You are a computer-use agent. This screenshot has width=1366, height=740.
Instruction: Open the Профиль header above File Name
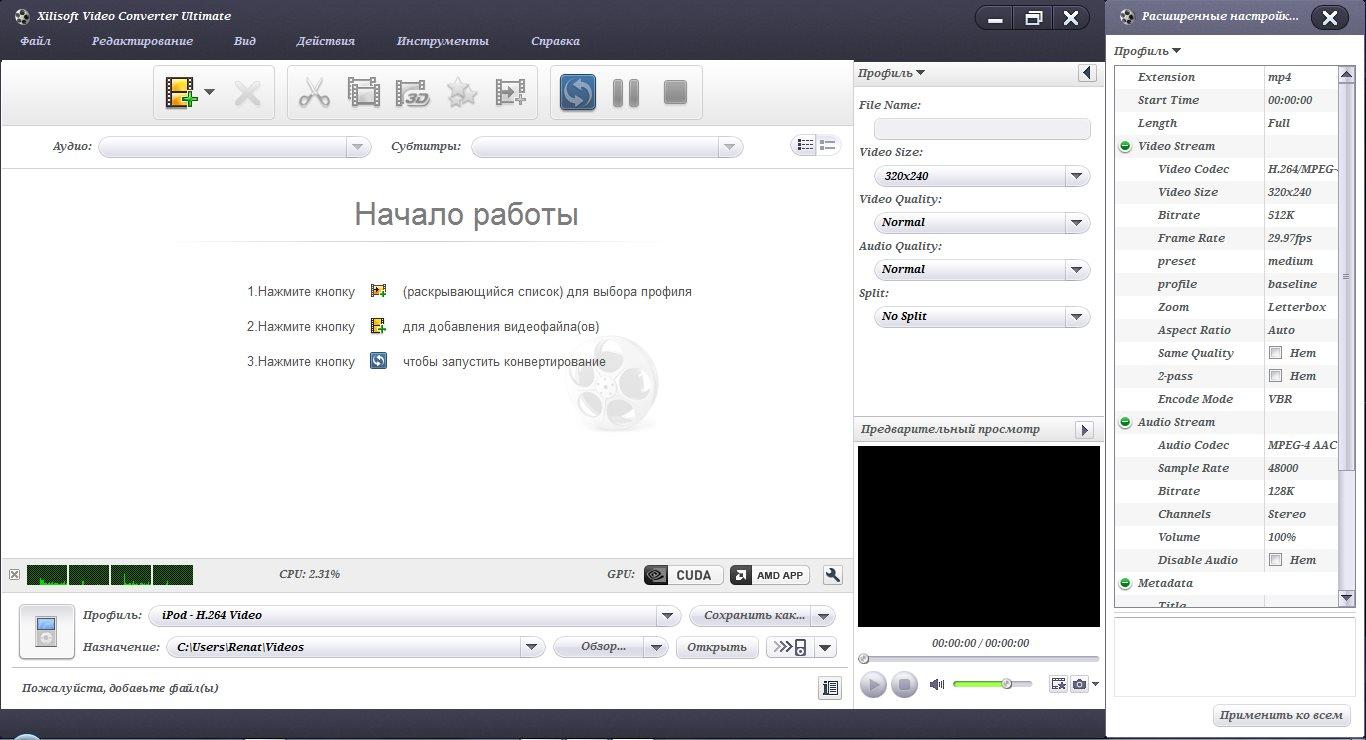click(891, 73)
